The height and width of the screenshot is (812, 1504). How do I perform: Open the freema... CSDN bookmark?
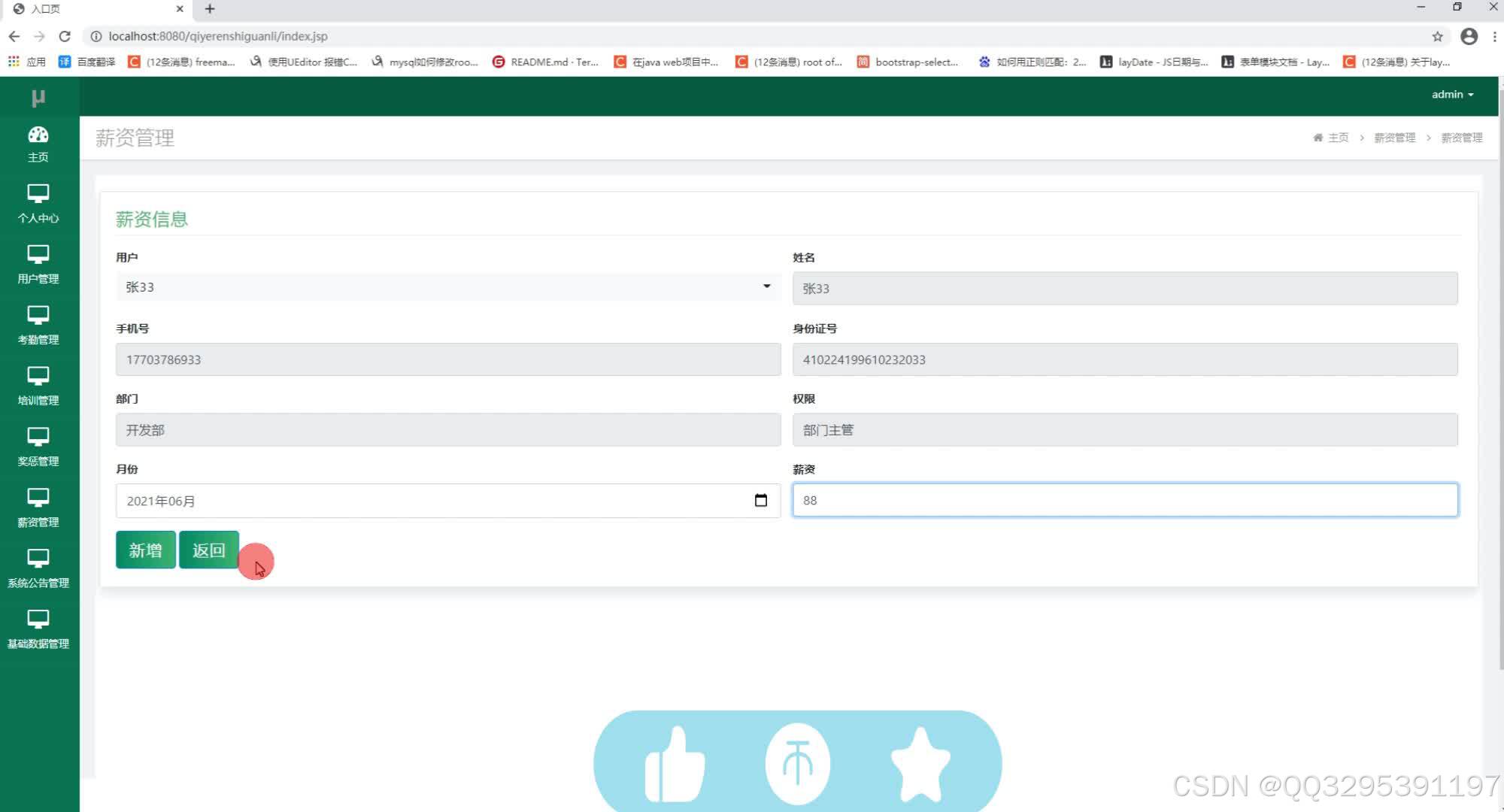pyautogui.click(x=182, y=62)
